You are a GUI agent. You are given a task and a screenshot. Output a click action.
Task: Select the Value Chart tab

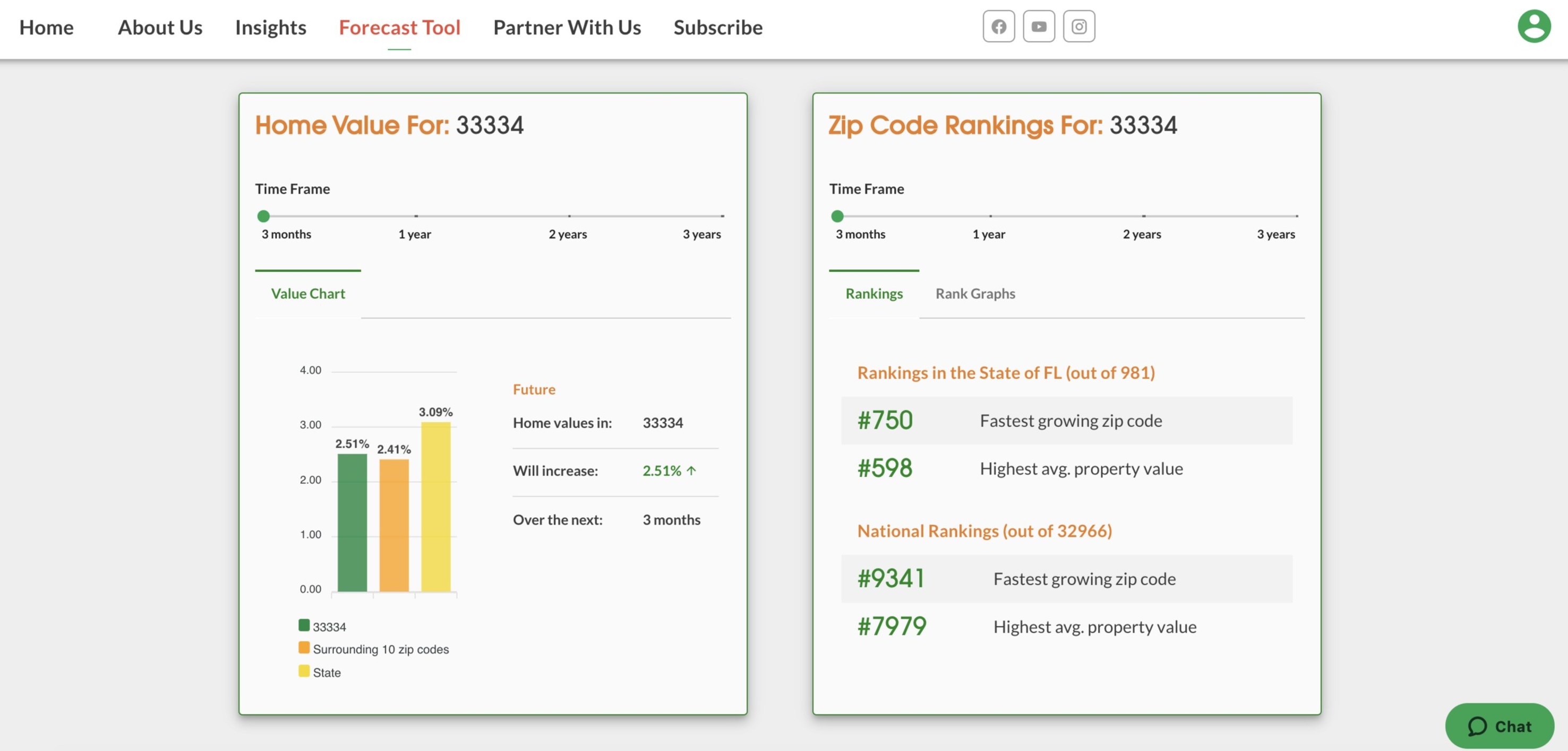click(x=307, y=294)
